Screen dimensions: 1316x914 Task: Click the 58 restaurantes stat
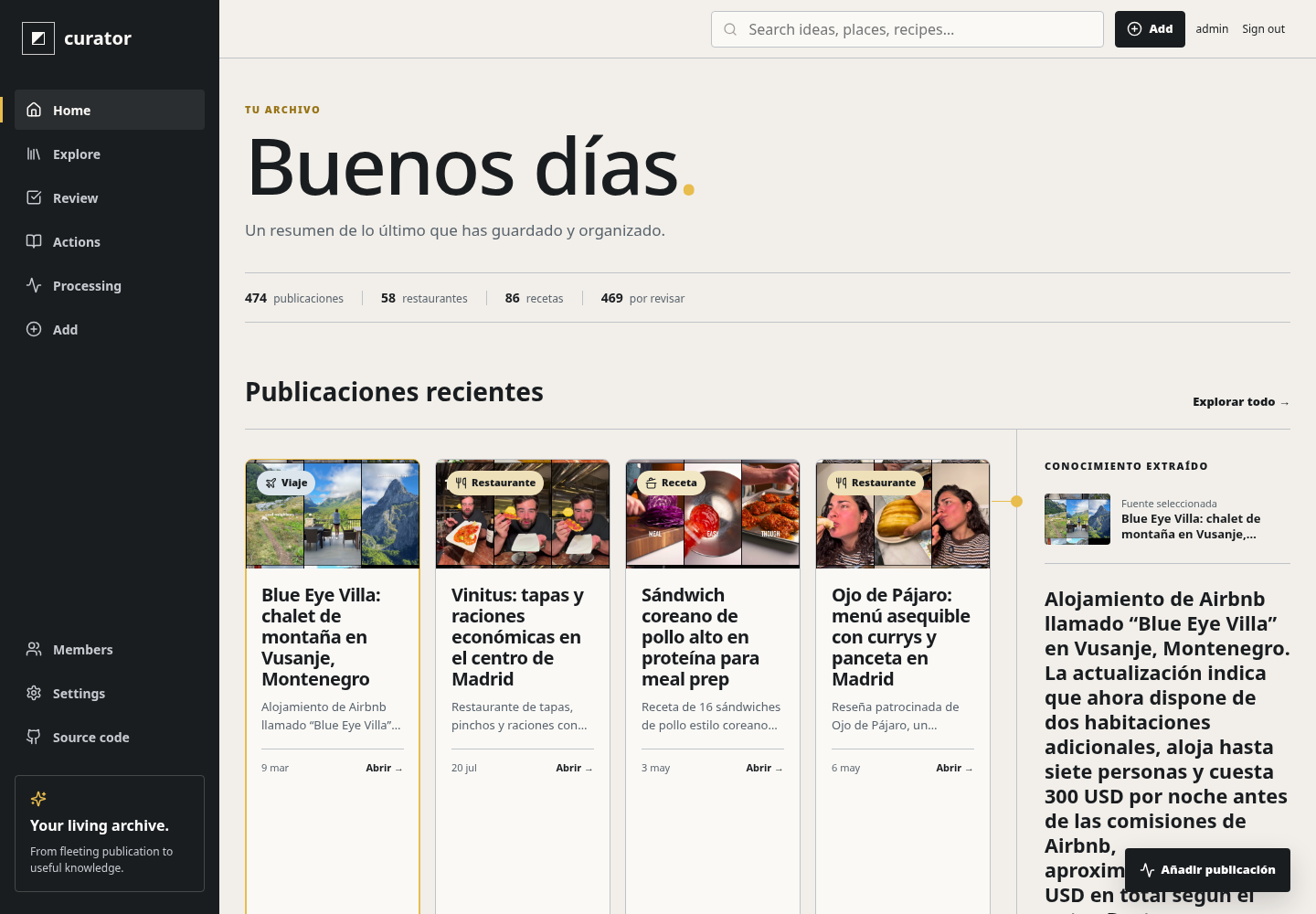pyautogui.click(x=424, y=298)
